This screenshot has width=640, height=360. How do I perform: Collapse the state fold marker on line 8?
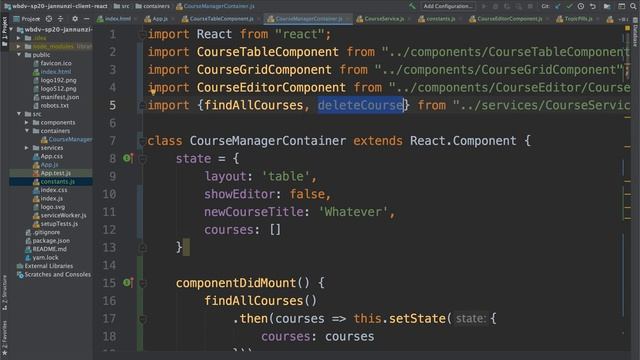coord(142,159)
